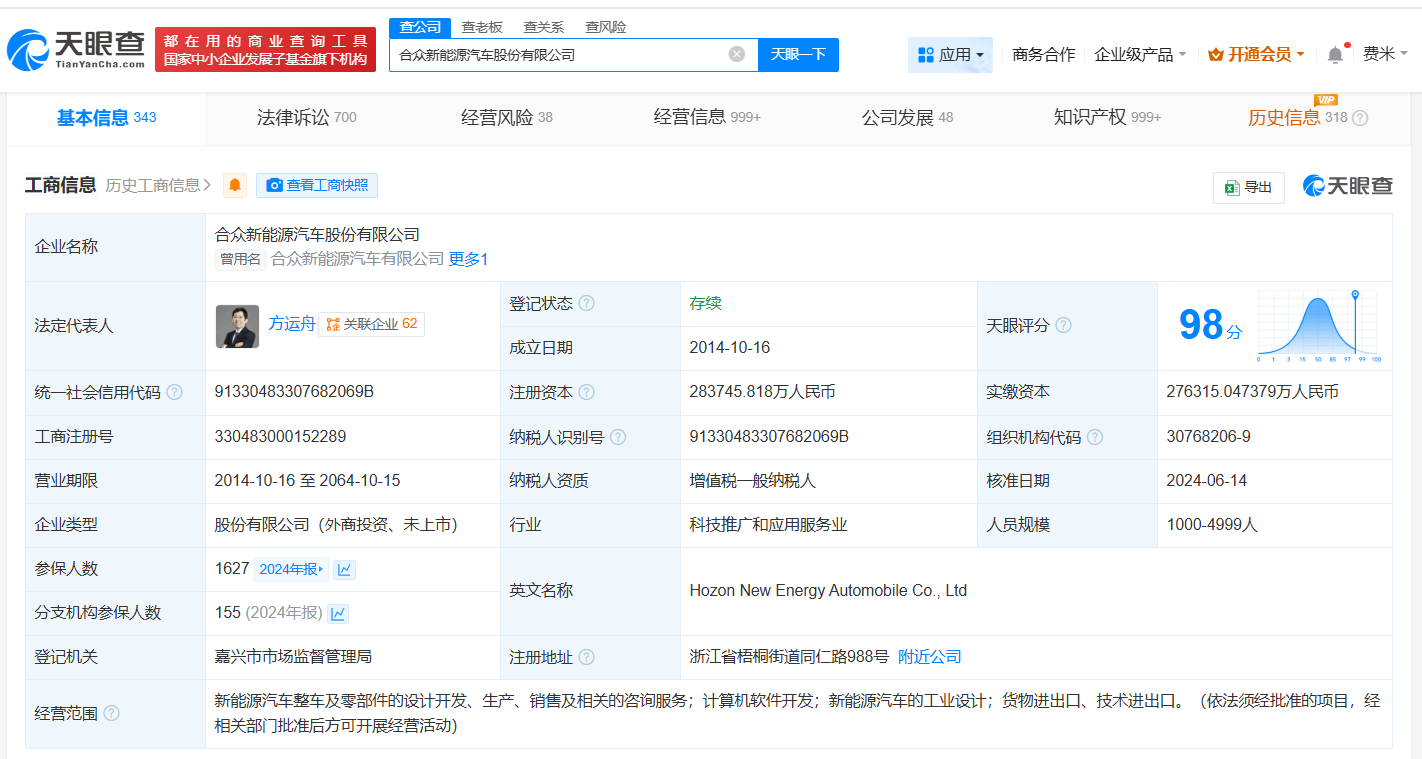Viewport: 1422px width, 759px height.
Task: Click the 天眼一下 search button
Action: pos(798,55)
